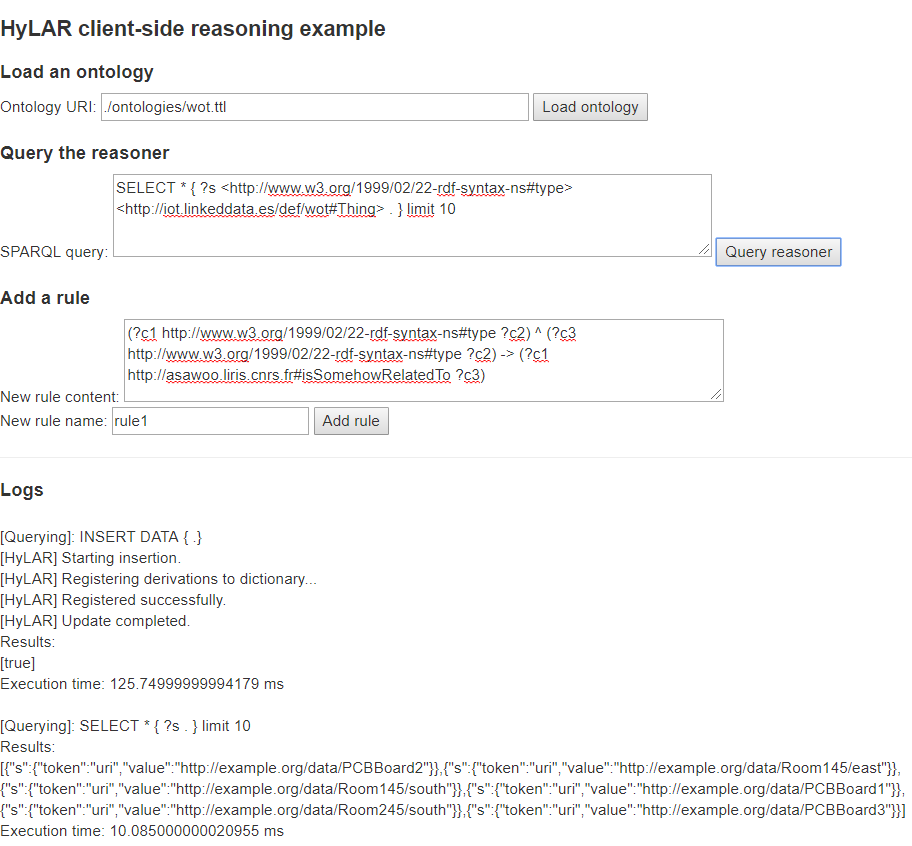
Task: Click the New rule name label
Action: click(x=54, y=421)
